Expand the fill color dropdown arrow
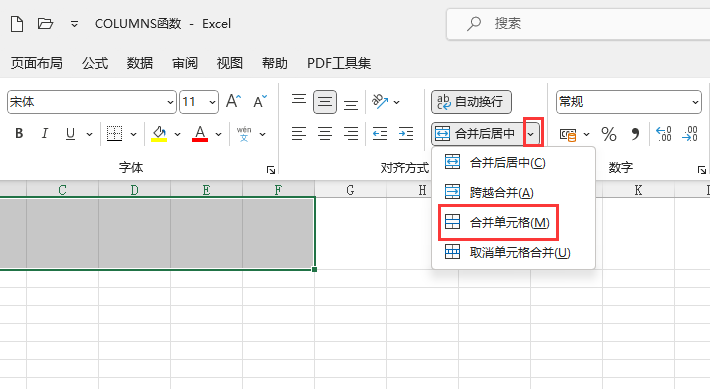Image resolution: width=710 pixels, height=389 pixels. 178,134
